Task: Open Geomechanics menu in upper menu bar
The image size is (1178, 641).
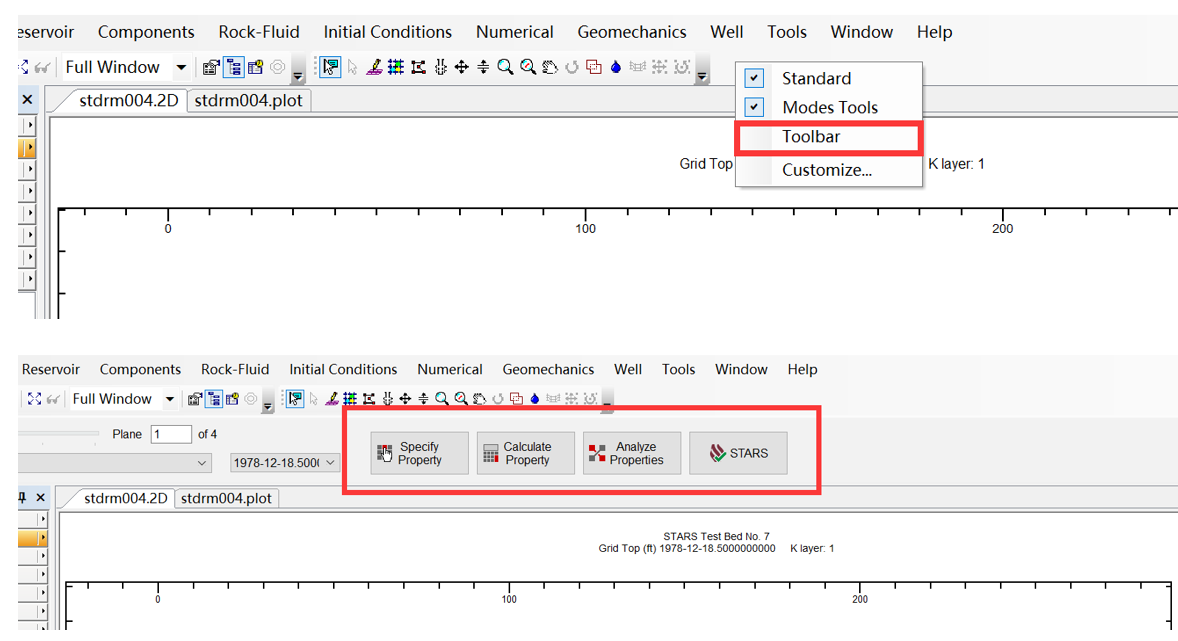Action: [x=631, y=32]
